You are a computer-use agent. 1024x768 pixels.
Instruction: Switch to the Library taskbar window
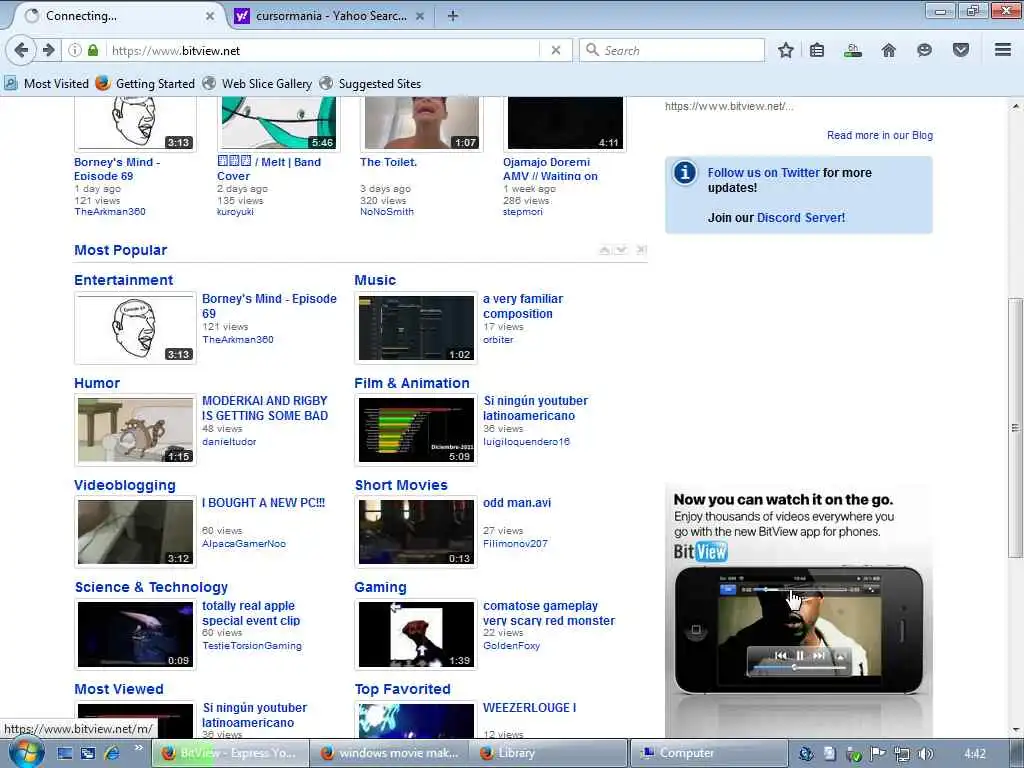547,753
